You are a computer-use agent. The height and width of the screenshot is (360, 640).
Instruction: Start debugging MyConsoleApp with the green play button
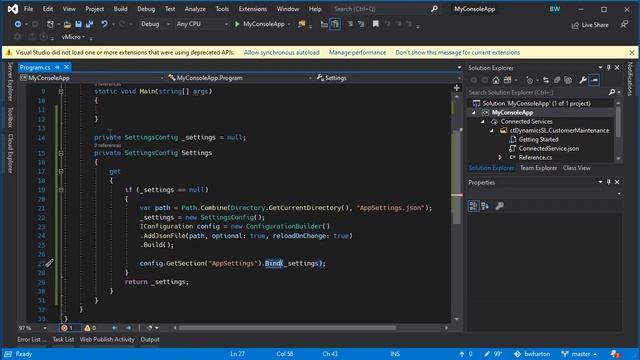point(237,24)
